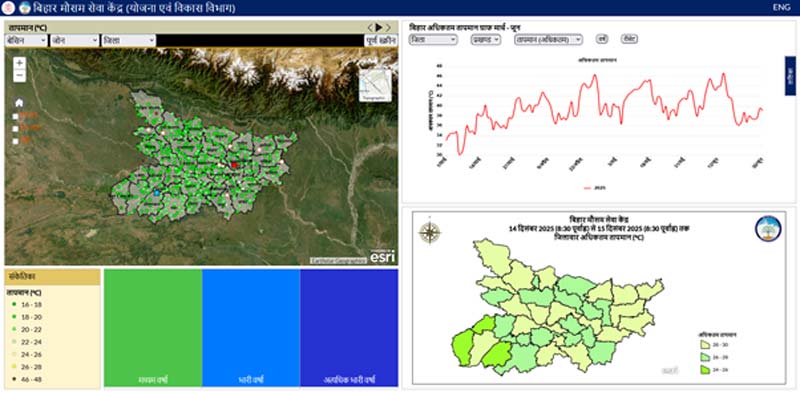
Task: Open the जिला dropdown above the map
Action: tap(129, 40)
